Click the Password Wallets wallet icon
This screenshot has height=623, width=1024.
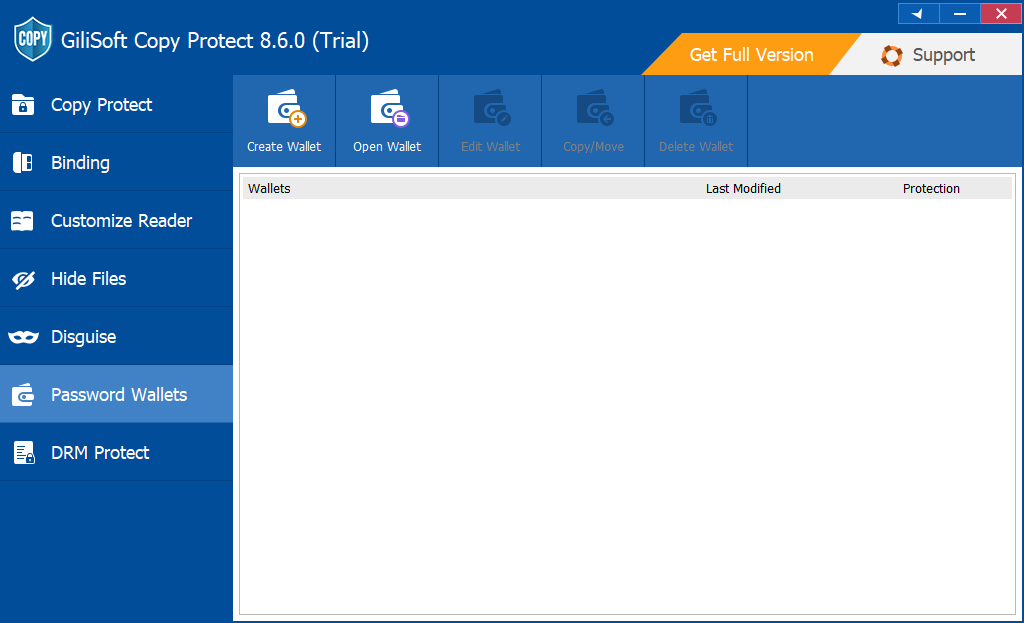pos(23,394)
